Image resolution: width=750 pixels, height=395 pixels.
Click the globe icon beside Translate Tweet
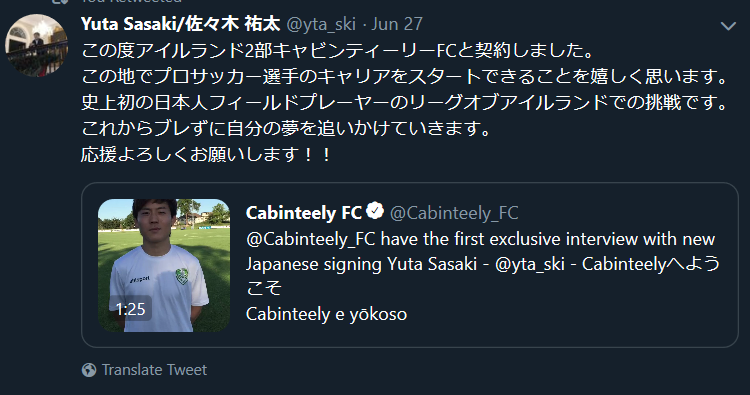point(89,370)
